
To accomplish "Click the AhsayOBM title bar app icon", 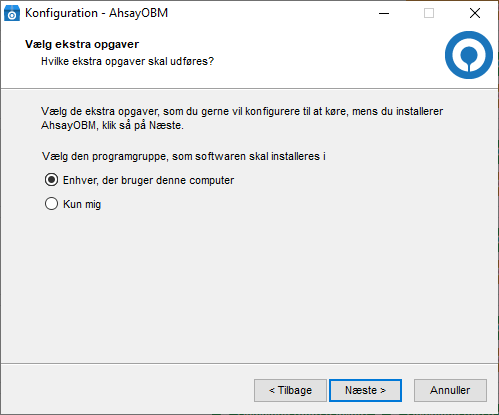I will coord(12,13).
